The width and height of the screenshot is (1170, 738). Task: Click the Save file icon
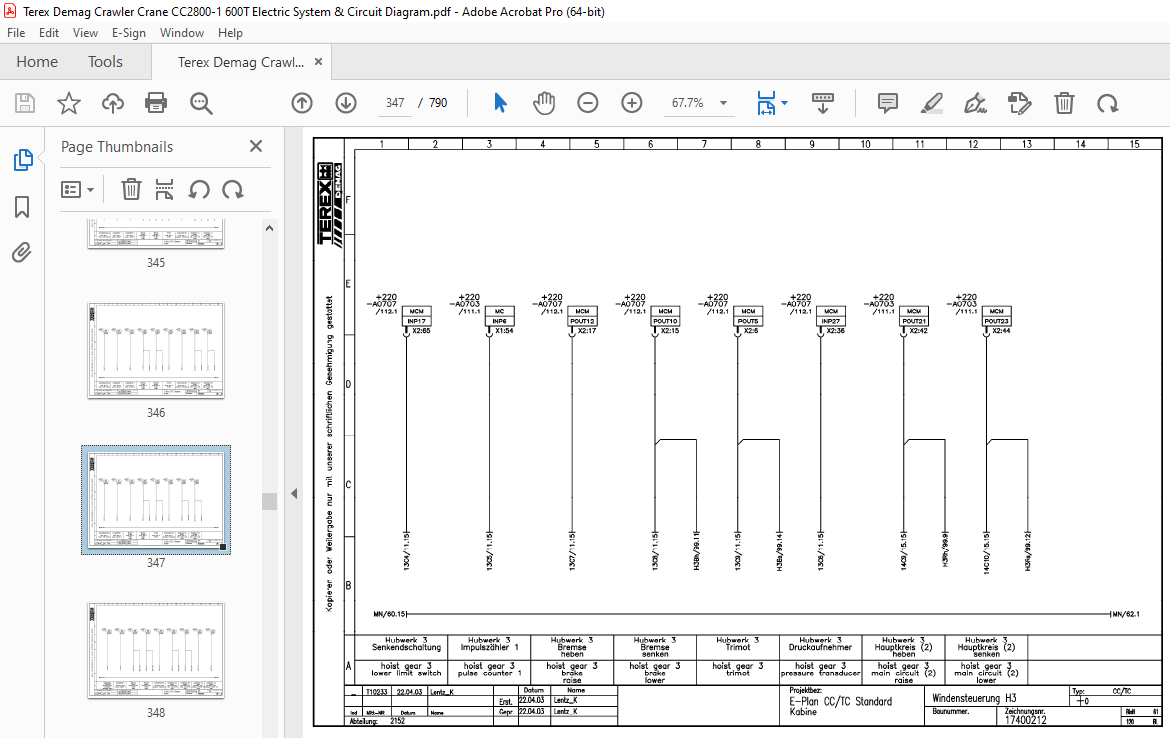tap(25, 103)
